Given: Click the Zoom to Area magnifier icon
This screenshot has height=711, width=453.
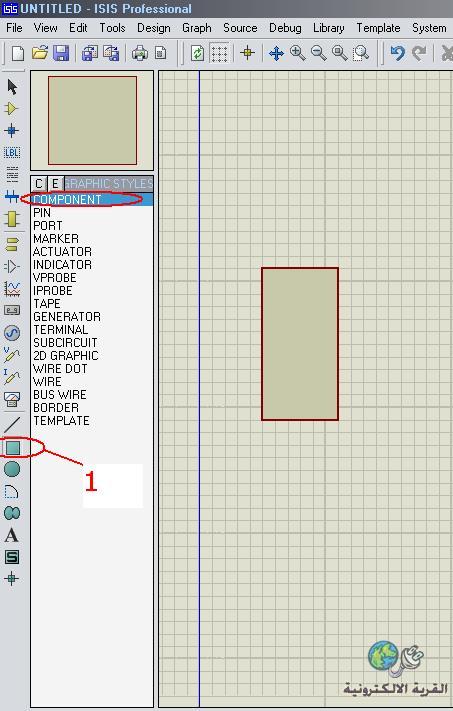Looking at the screenshot, I should click(x=361, y=54).
